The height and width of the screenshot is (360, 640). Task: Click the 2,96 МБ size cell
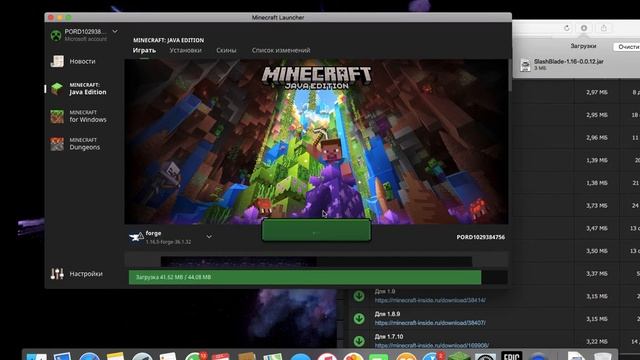tap(597, 138)
